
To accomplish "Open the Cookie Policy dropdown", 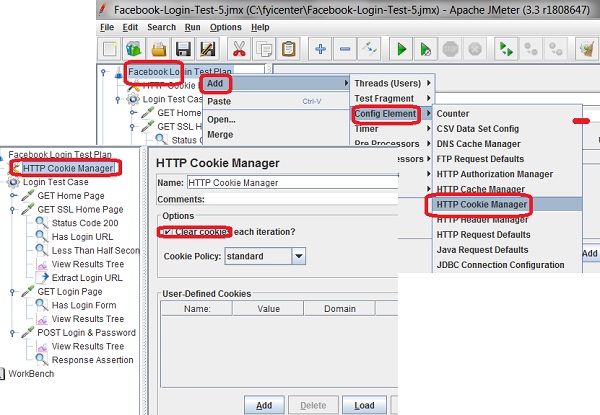I will click(x=298, y=256).
